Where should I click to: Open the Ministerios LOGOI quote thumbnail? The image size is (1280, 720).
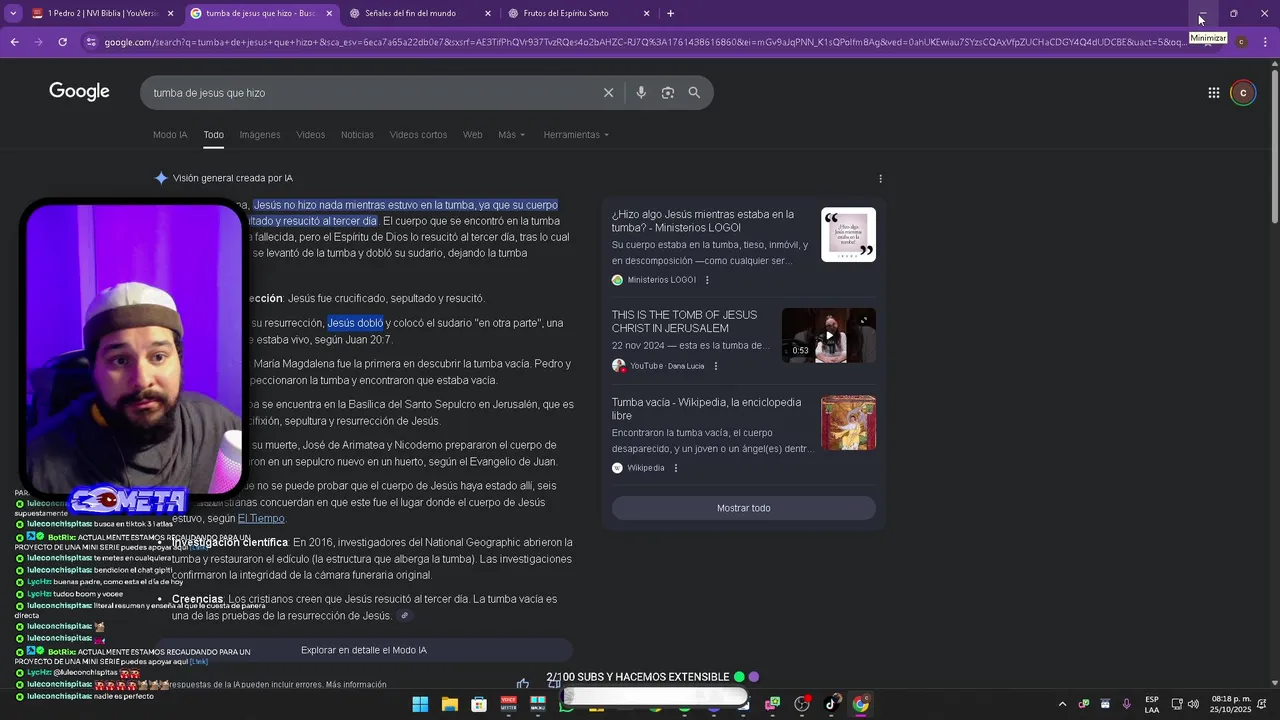(848, 235)
